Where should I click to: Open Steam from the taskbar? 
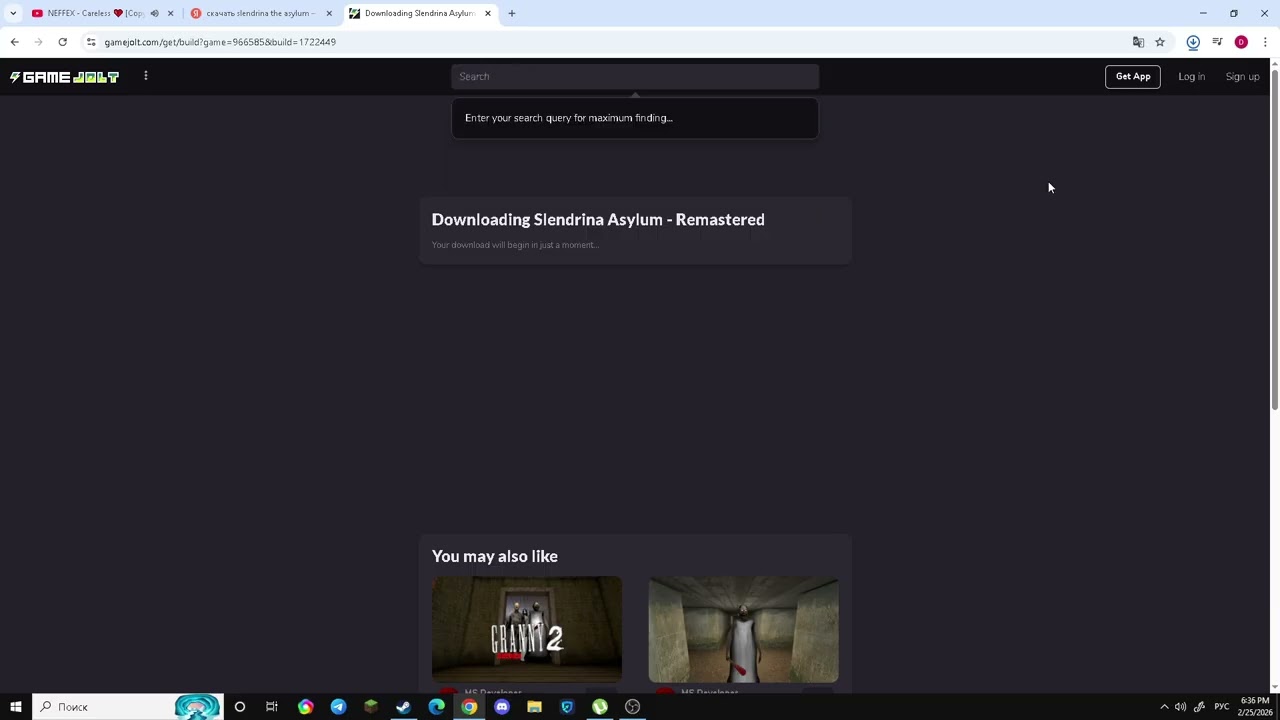403,707
